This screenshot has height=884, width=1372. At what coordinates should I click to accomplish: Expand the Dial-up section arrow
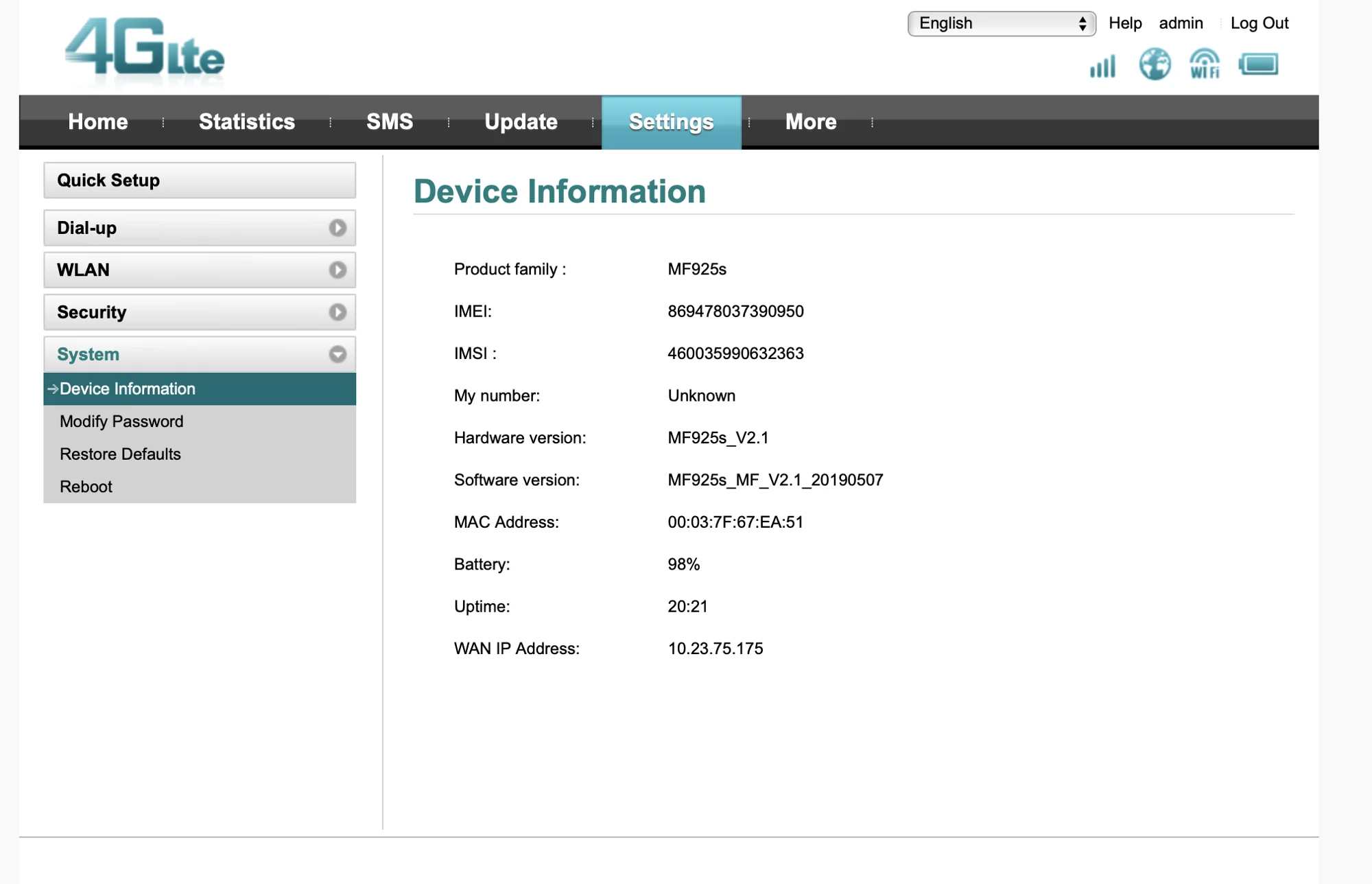click(337, 228)
